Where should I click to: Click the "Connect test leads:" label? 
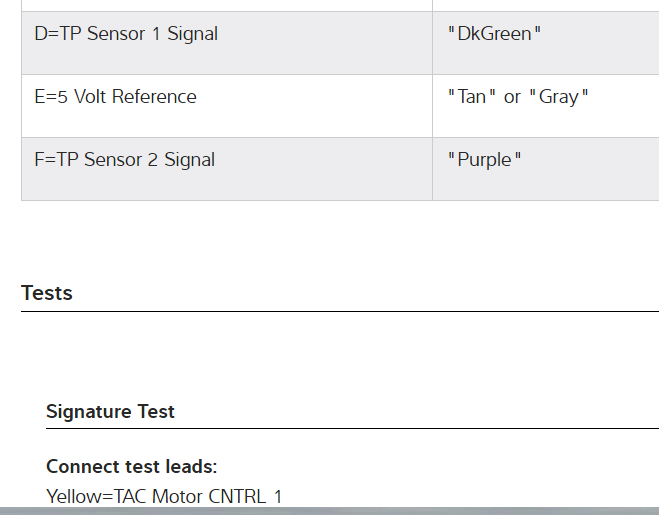click(131, 467)
